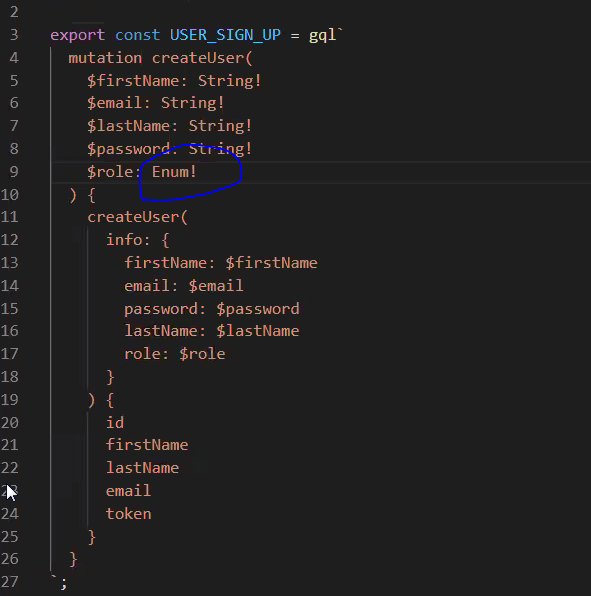The width and height of the screenshot is (591, 596).
Task: Click 'password: $password' on line 15
Action: (x=212, y=309)
